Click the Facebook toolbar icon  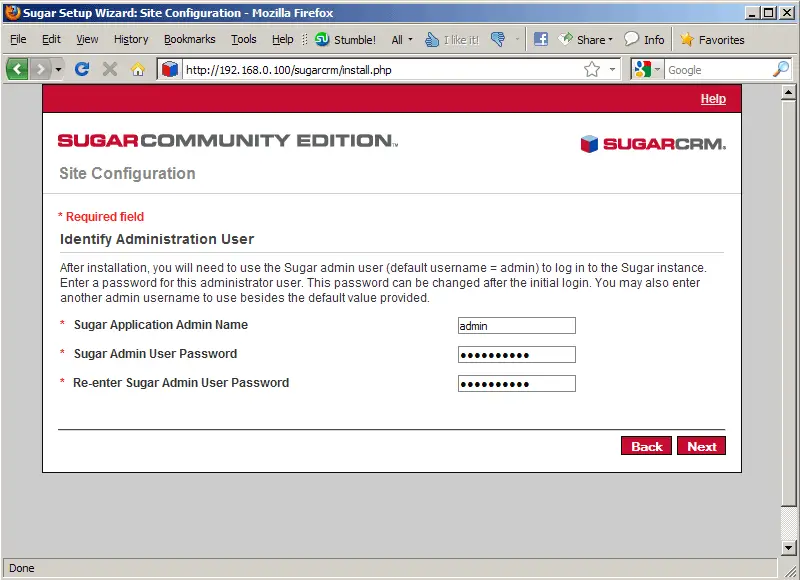(540, 39)
